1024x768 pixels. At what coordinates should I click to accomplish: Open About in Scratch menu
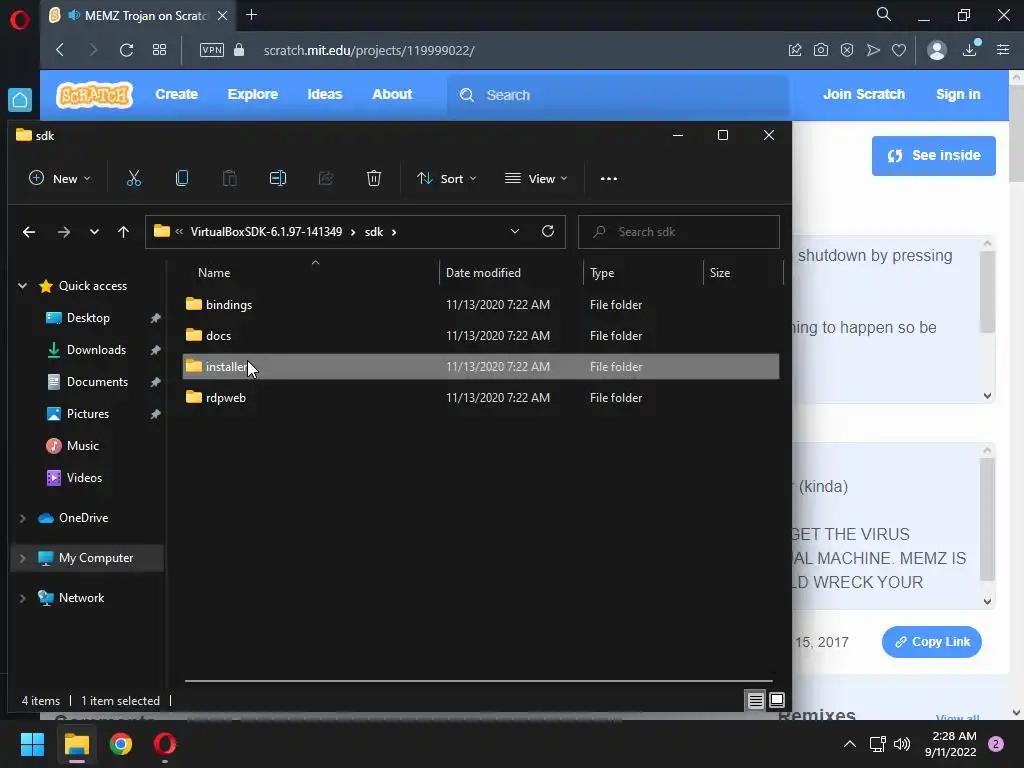tap(392, 94)
